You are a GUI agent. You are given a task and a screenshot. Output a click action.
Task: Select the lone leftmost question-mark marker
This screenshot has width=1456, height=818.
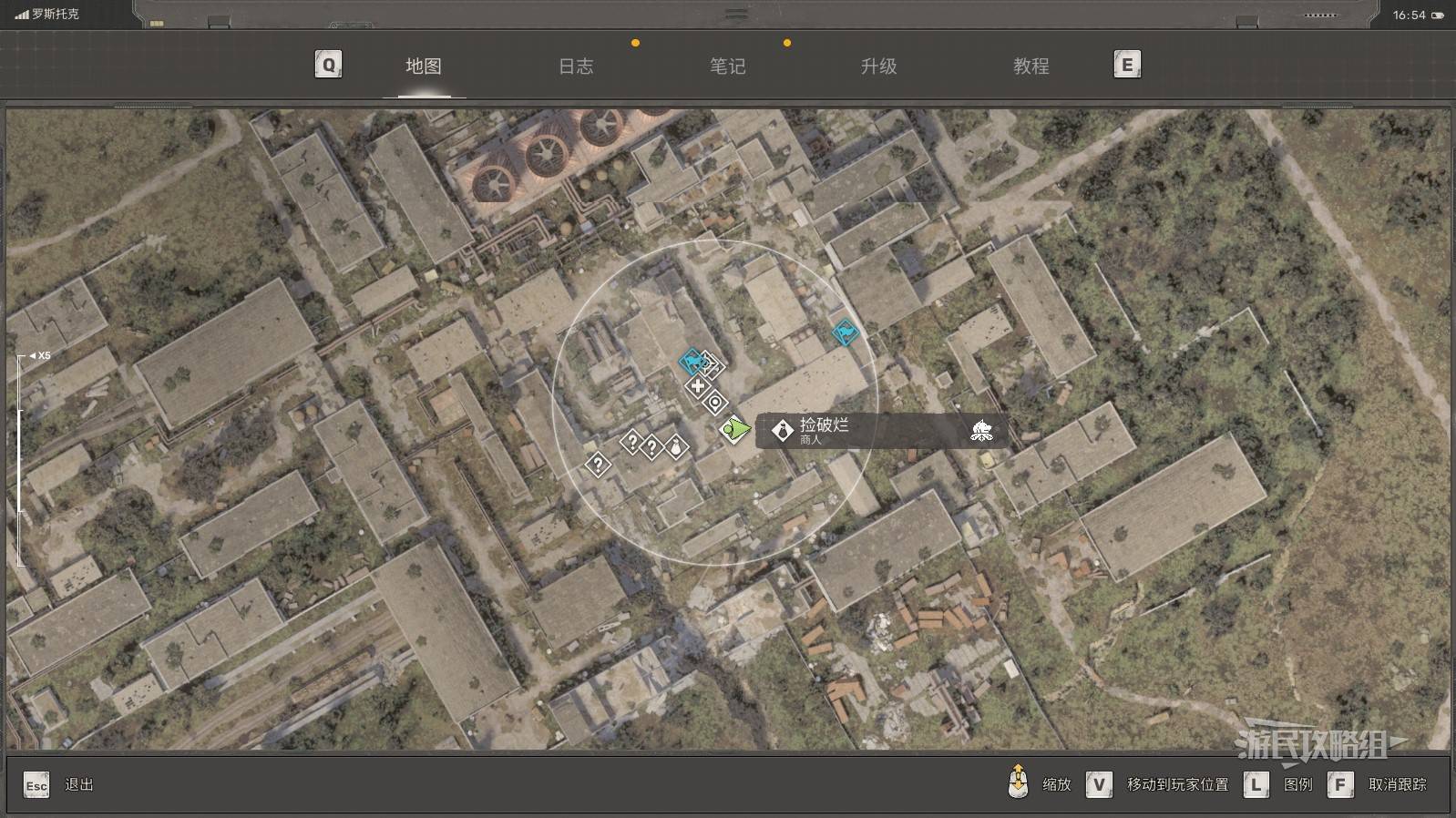598,465
